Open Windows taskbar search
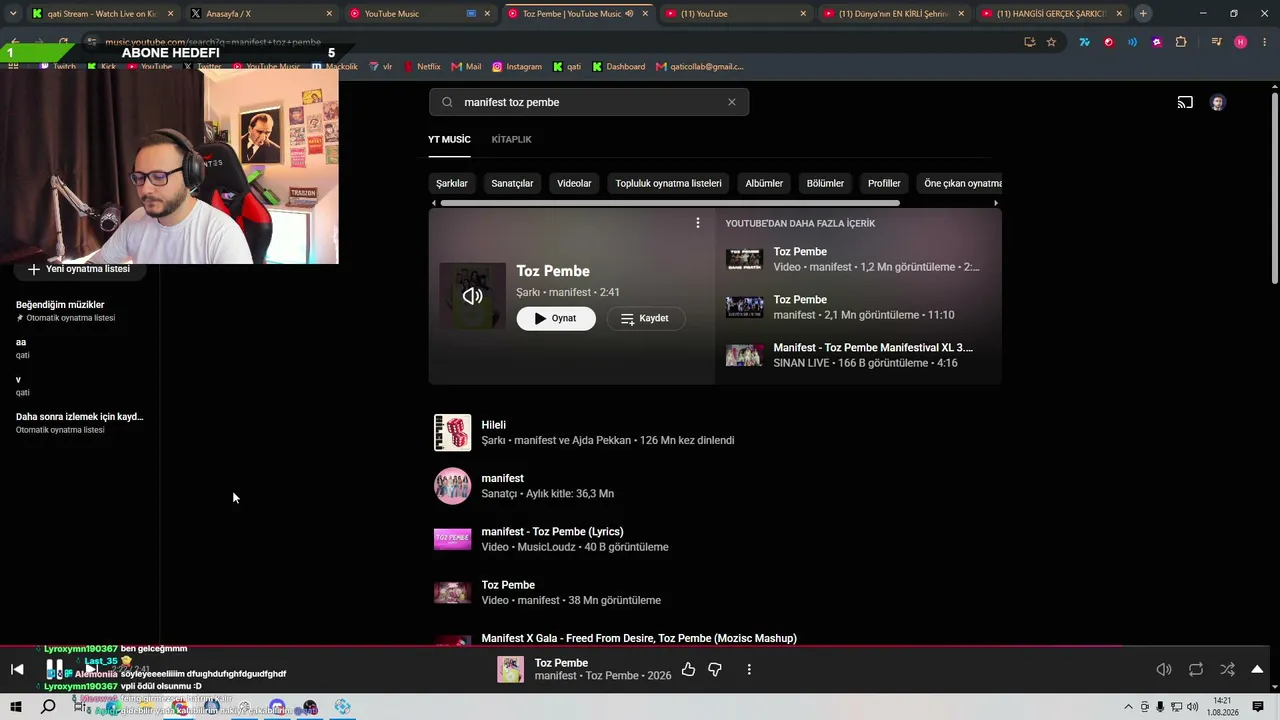Image resolution: width=1280 pixels, height=720 pixels. [48, 707]
